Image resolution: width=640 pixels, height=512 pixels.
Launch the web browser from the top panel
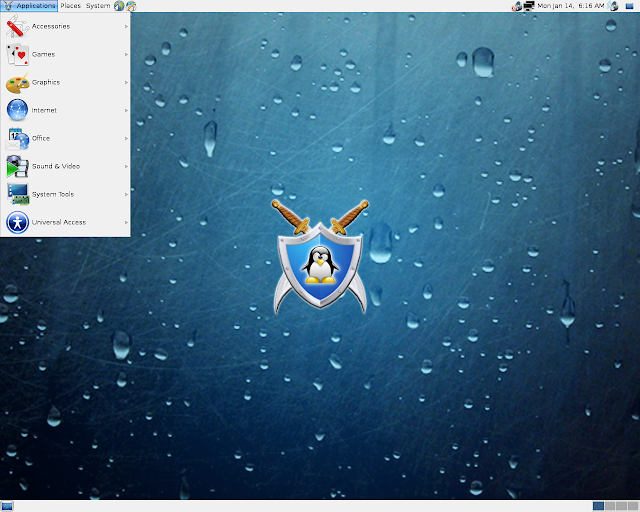[119, 6]
